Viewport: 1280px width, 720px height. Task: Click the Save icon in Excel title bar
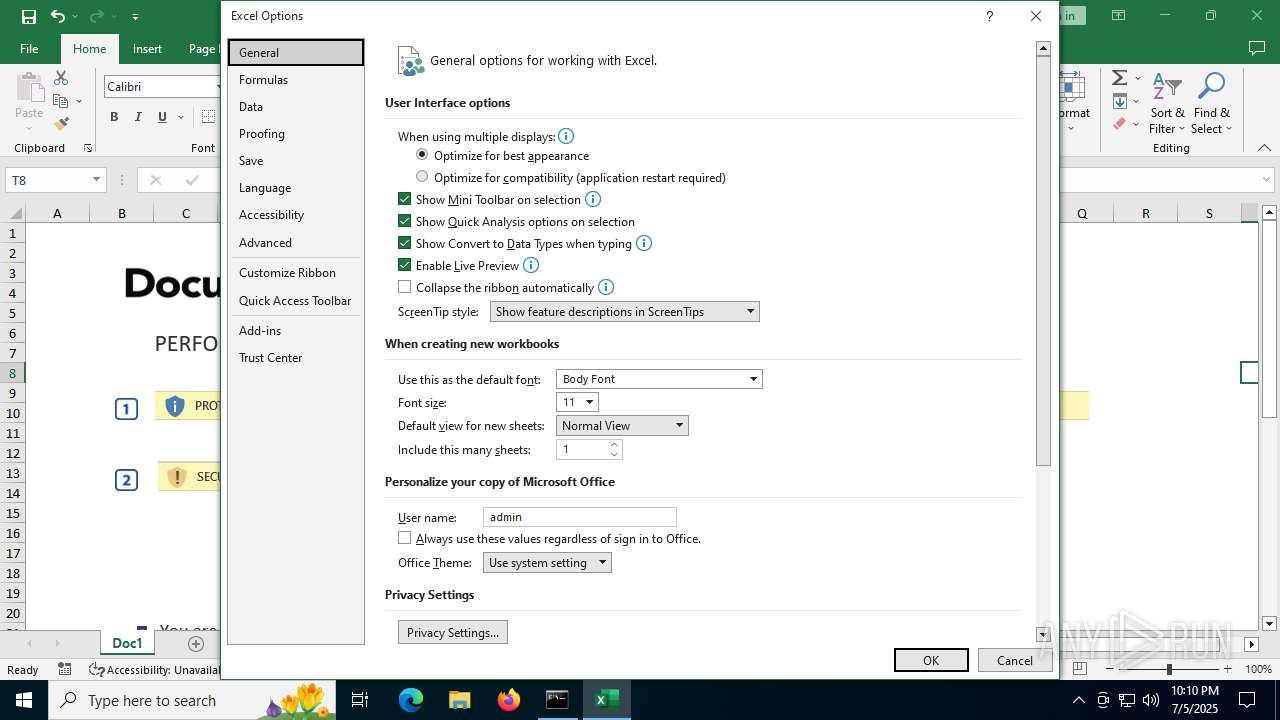point(29,16)
